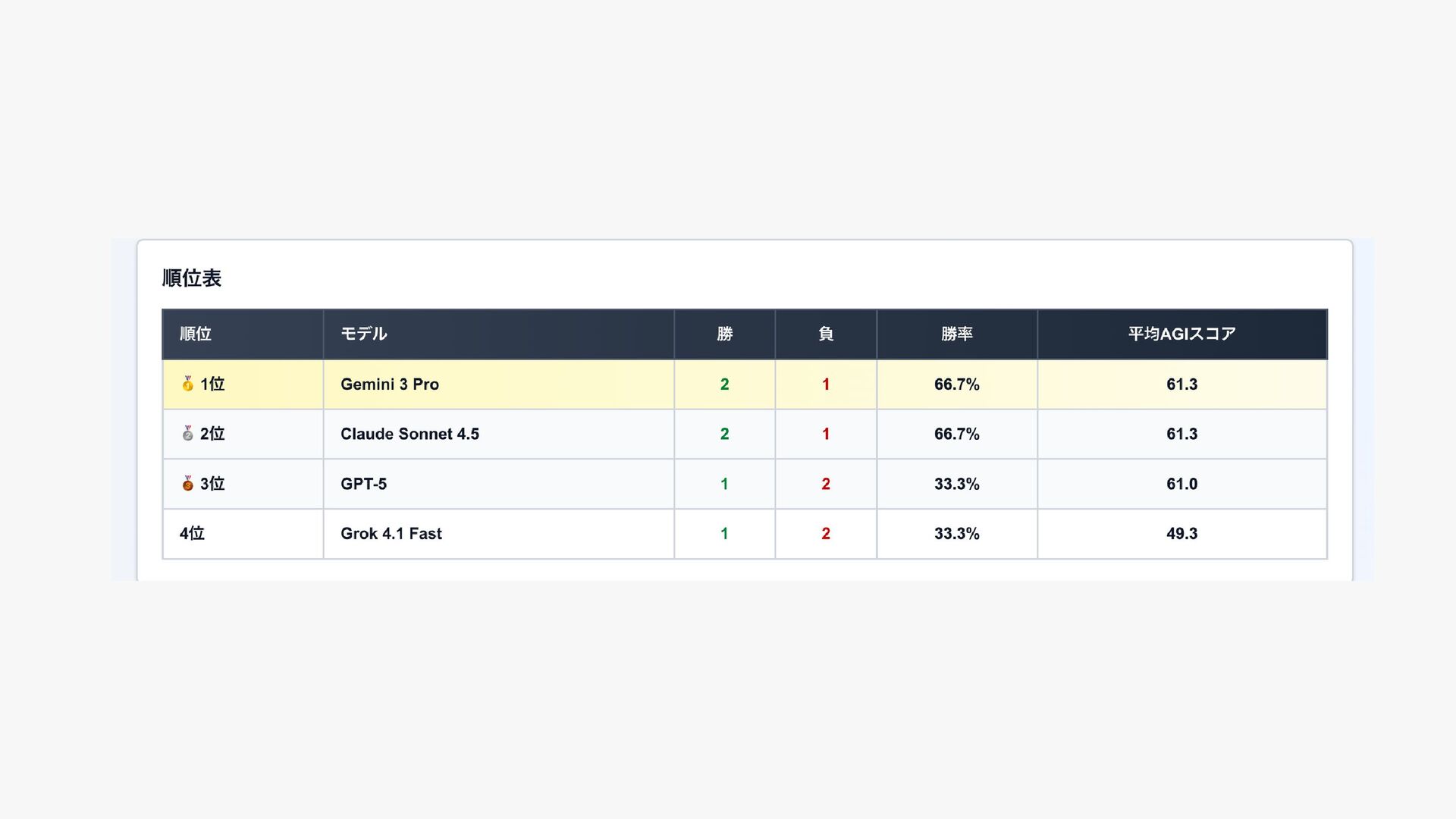
Task: Select the Claude Sonnet 4.5 model name
Action: (x=409, y=434)
